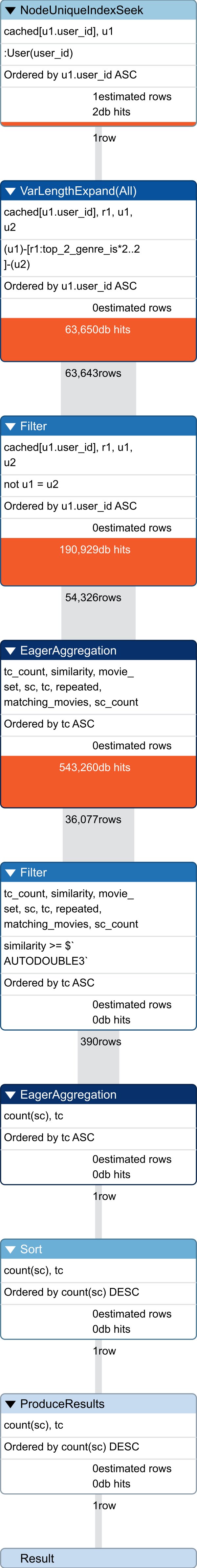Select the :User(user_id) detail row
Image resolution: width=197 pixels, height=1568 pixels.
click(x=98, y=53)
